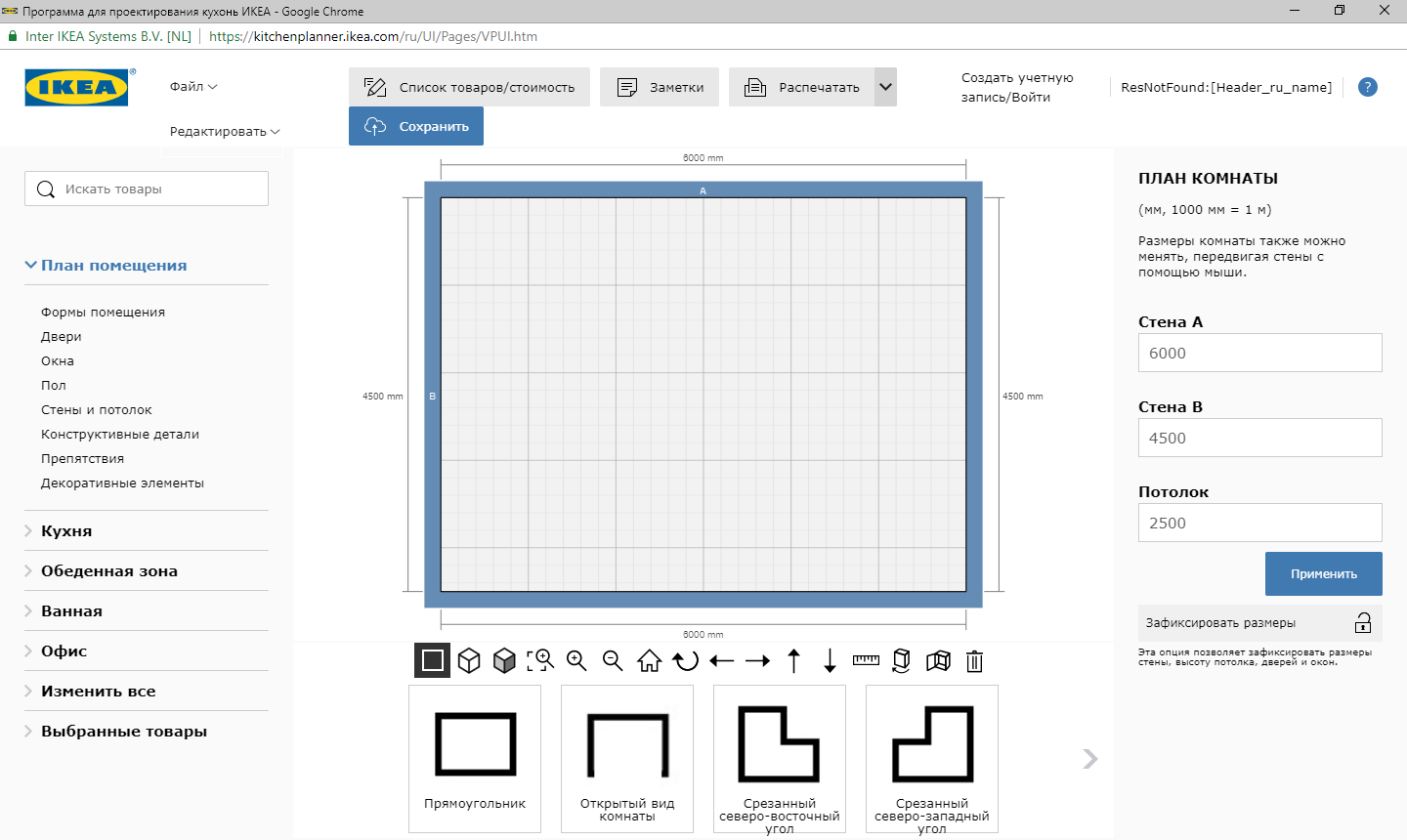Show next room shapes with right chevron
Image resolution: width=1407 pixels, height=840 pixels.
click(x=1090, y=759)
